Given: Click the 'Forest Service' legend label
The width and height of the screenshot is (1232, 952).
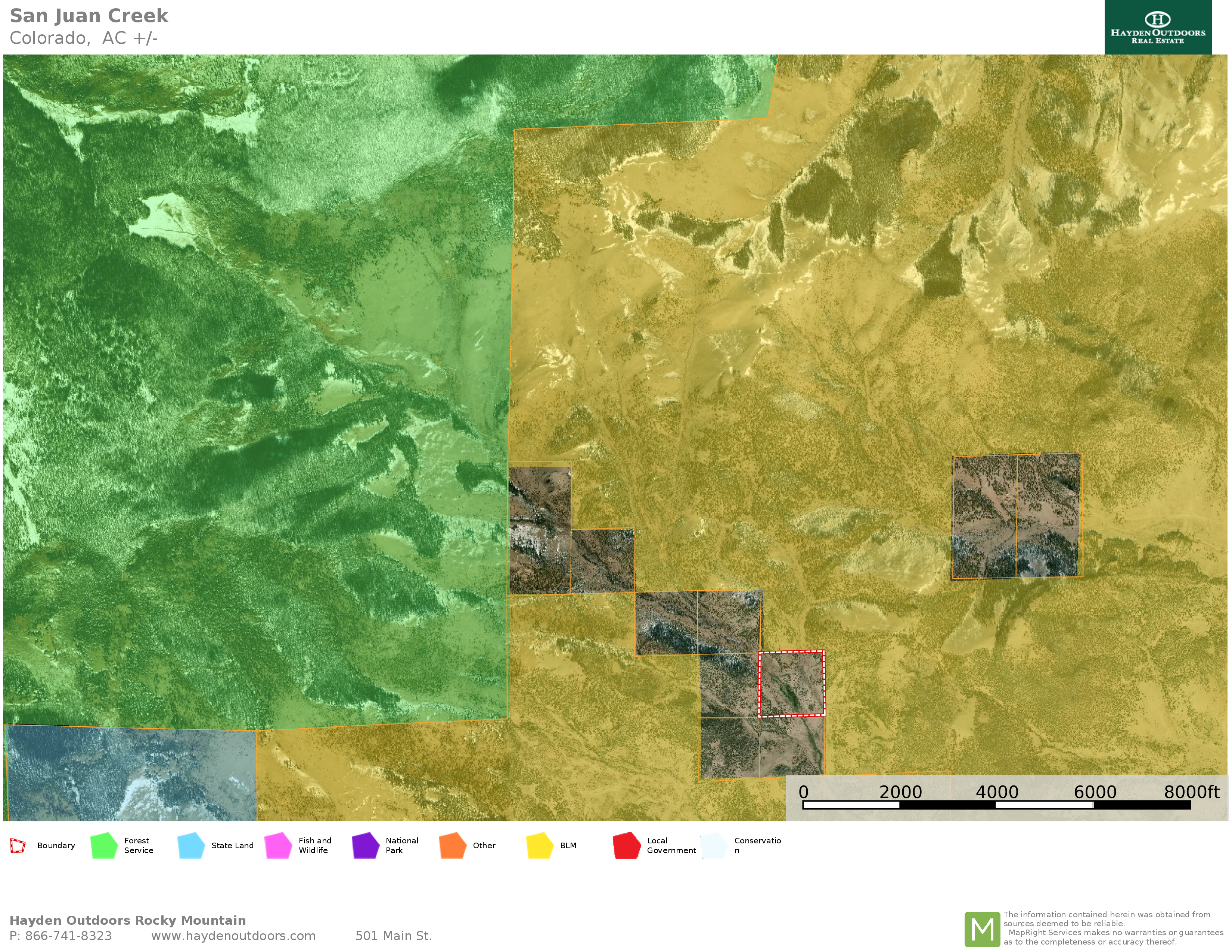Looking at the screenshot, I should click(x=139, y=845).
